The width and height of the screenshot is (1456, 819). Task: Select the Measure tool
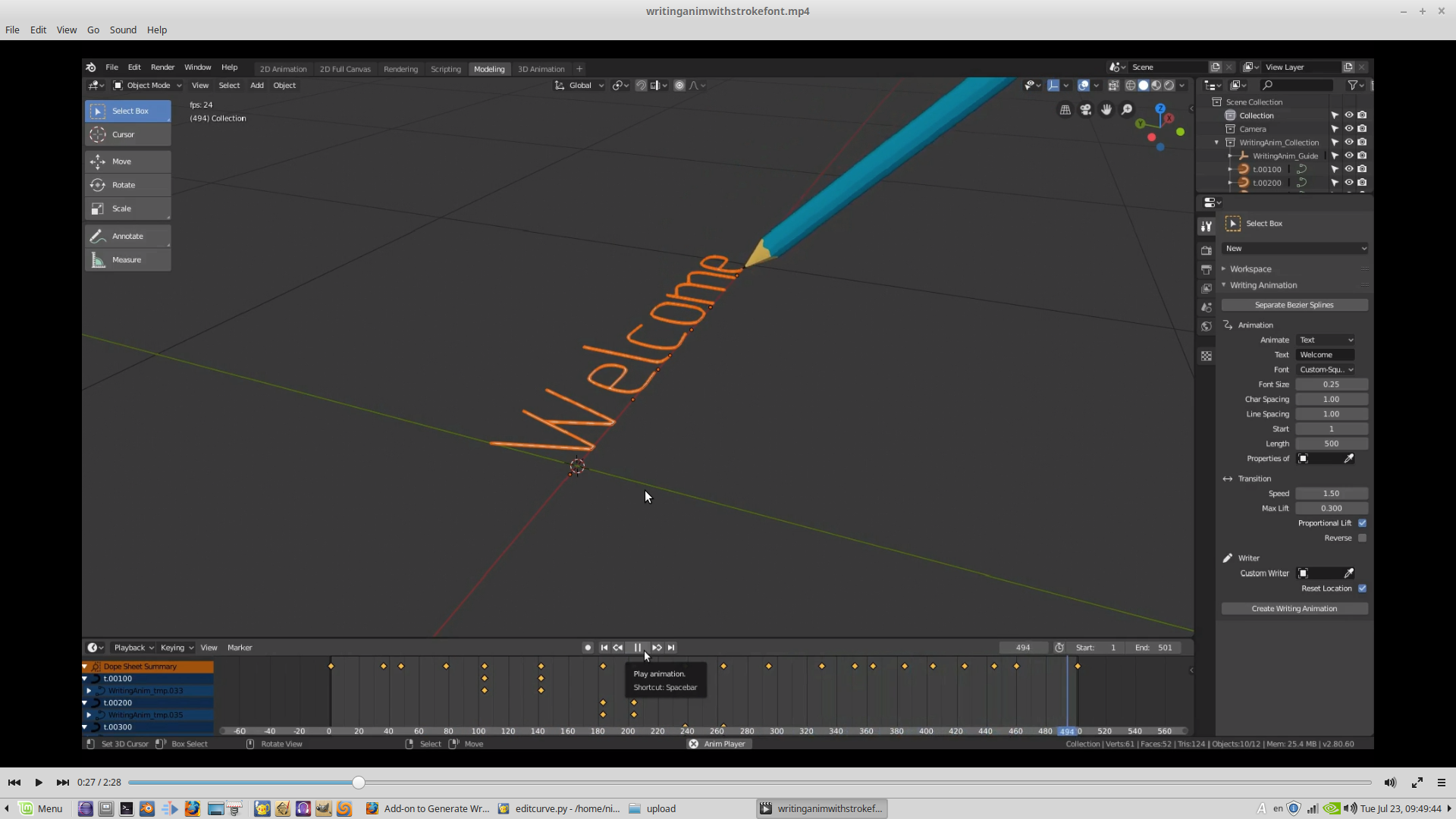(127, 260)
